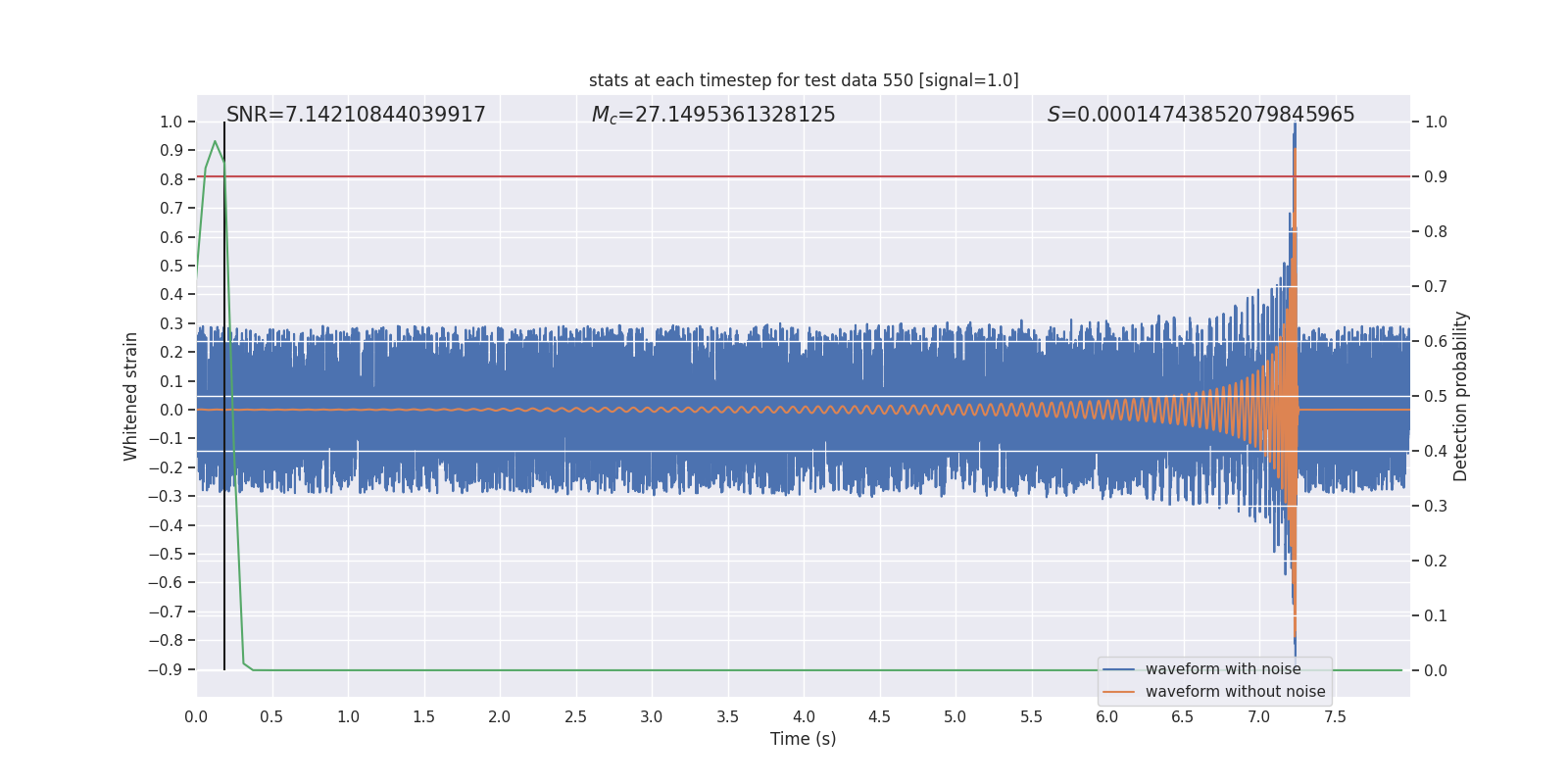Click the 0.5 tick on the detection probability axis
The width and height of the screenshot is (1568, 784).
pyautogui.click(x=1435, y=396)
